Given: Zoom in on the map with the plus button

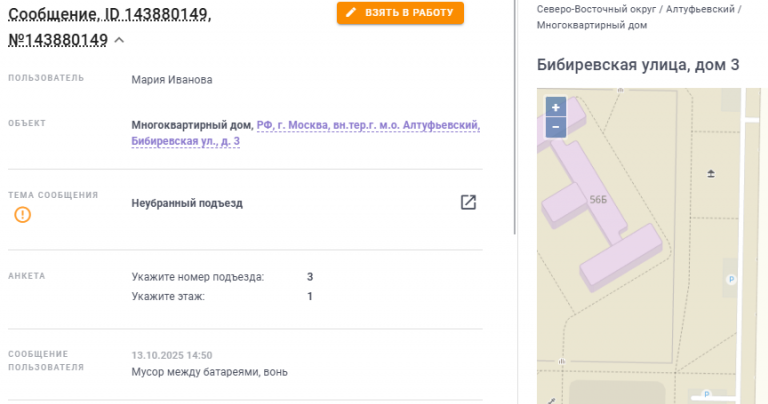Looking at the screenshot, I should pos(556,107).
